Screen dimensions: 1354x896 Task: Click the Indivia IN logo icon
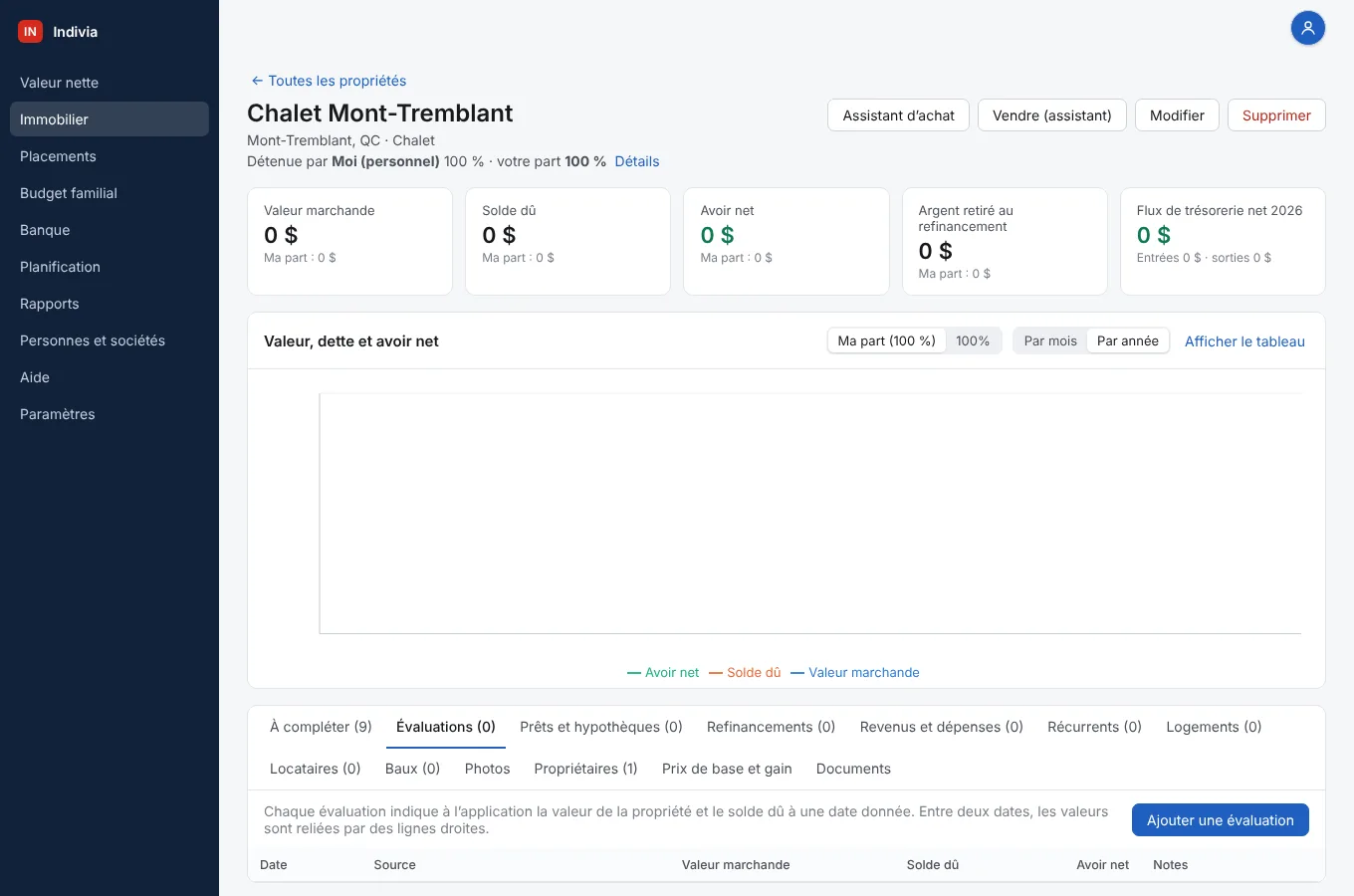[30, 32]
